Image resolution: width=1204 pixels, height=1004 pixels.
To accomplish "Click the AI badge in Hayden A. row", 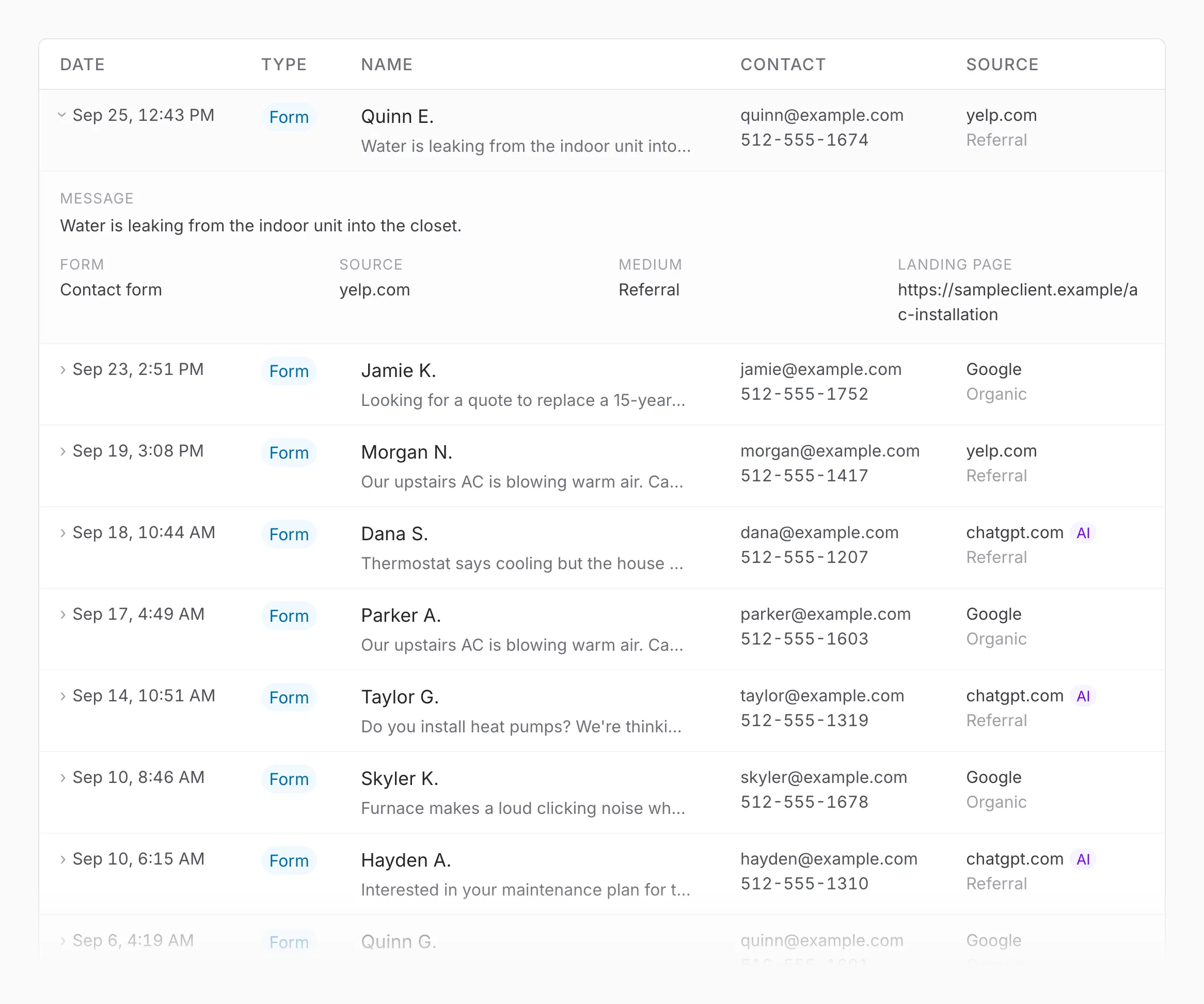I will 1083,859.
